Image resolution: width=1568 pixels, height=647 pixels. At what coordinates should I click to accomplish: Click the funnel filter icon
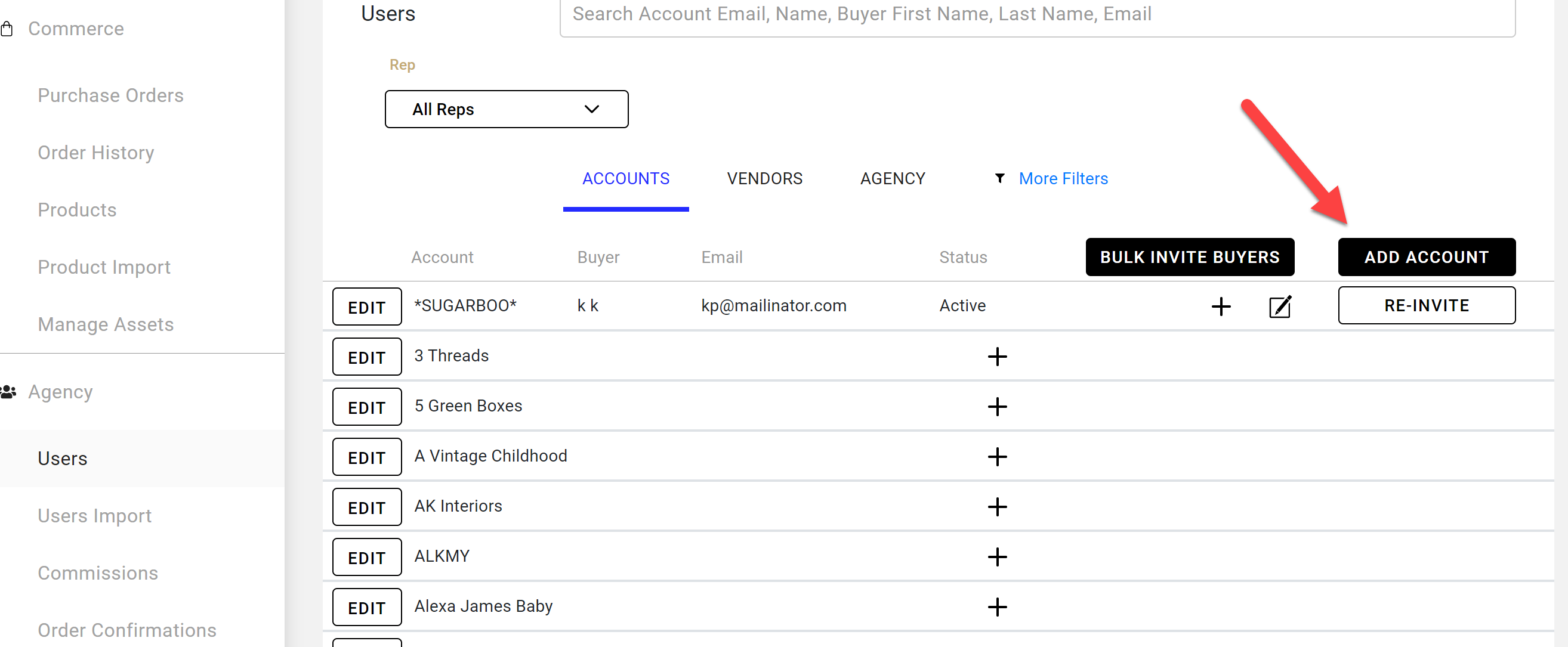(x=999, y=178)
